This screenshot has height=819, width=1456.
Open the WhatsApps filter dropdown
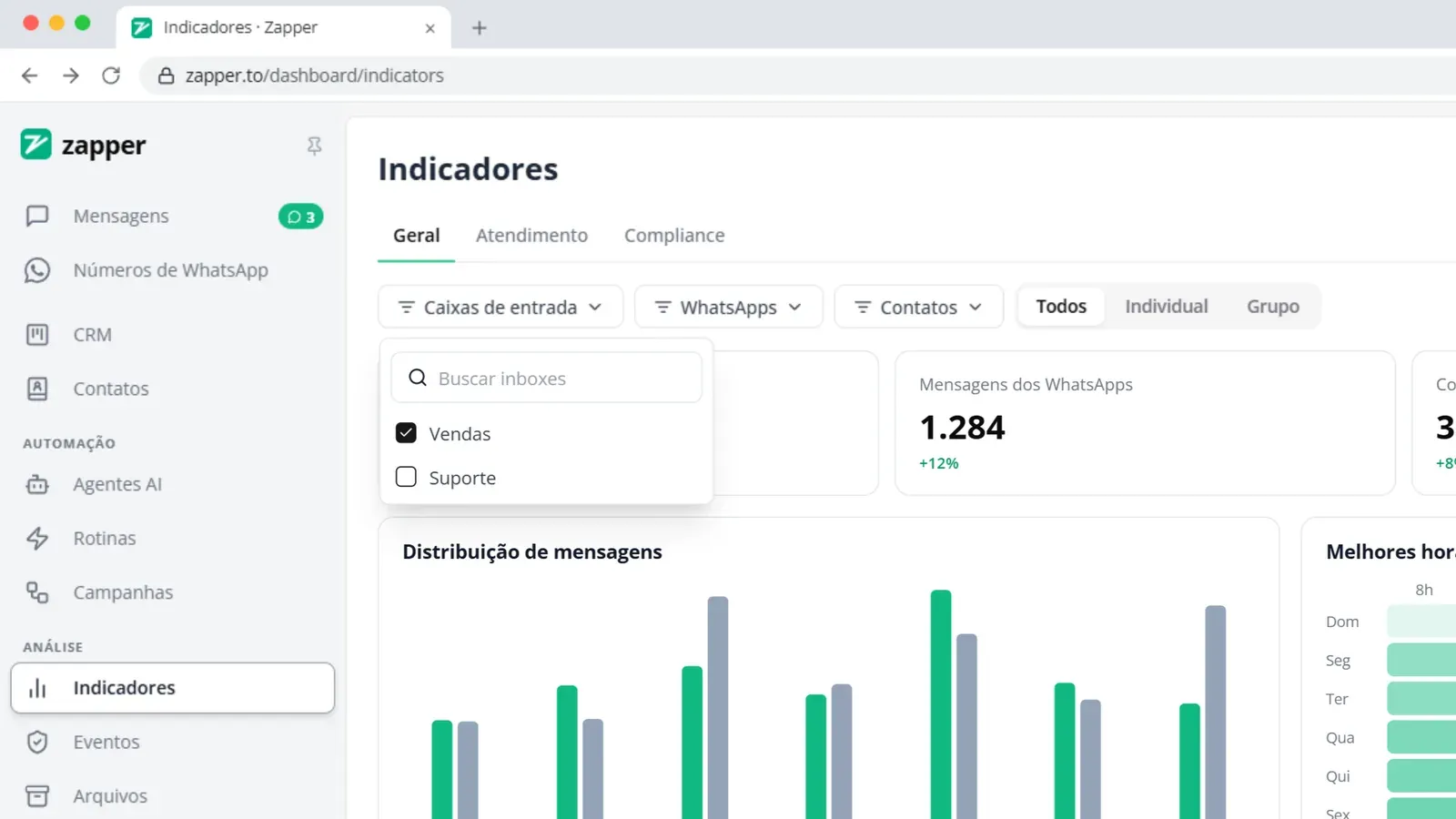[729, 307]
